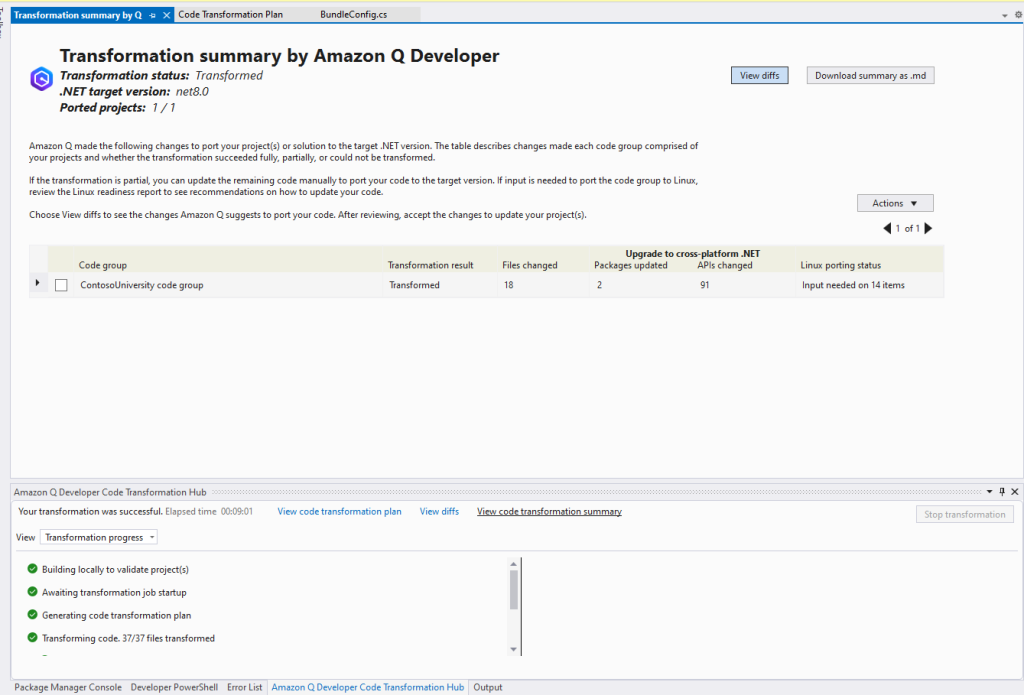Switch to BundleConfig.cs tab
The height and width of the screenshot is (695, 1024).
pyautogui.click(x=353, y=14)
